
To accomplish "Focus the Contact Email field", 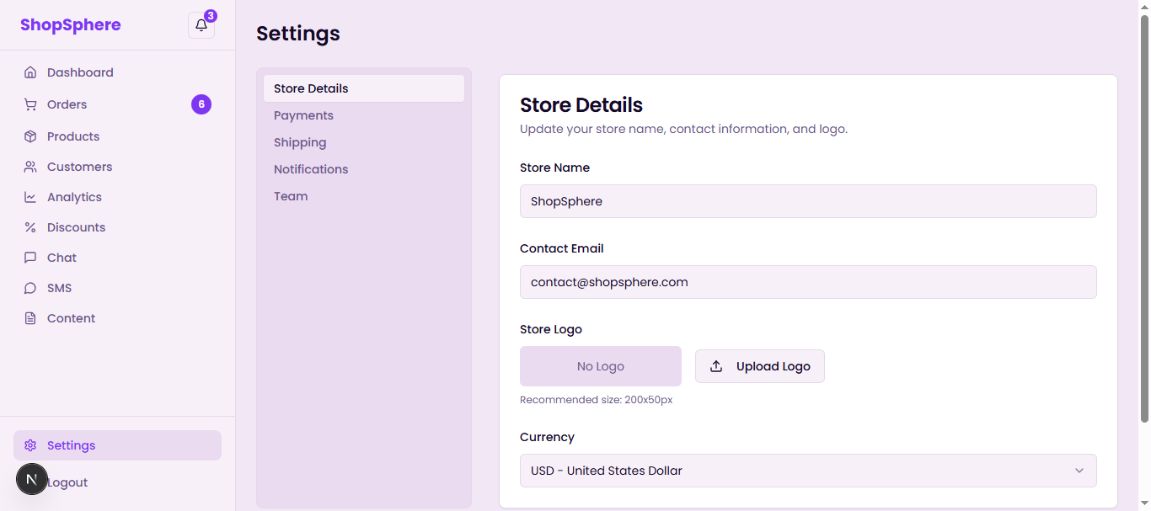I will (x=808, y=282).
